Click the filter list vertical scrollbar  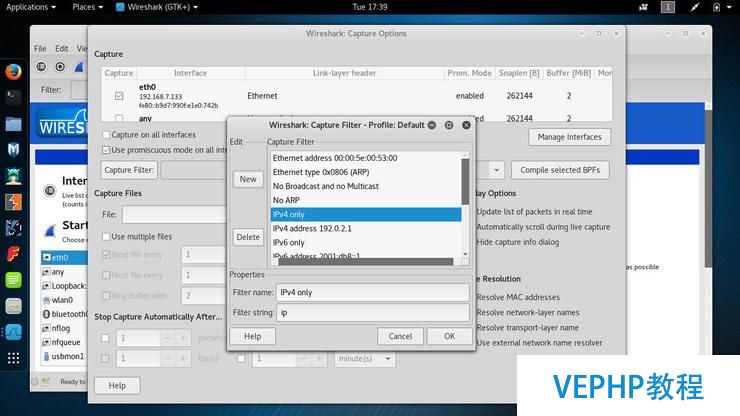point(465,182)
